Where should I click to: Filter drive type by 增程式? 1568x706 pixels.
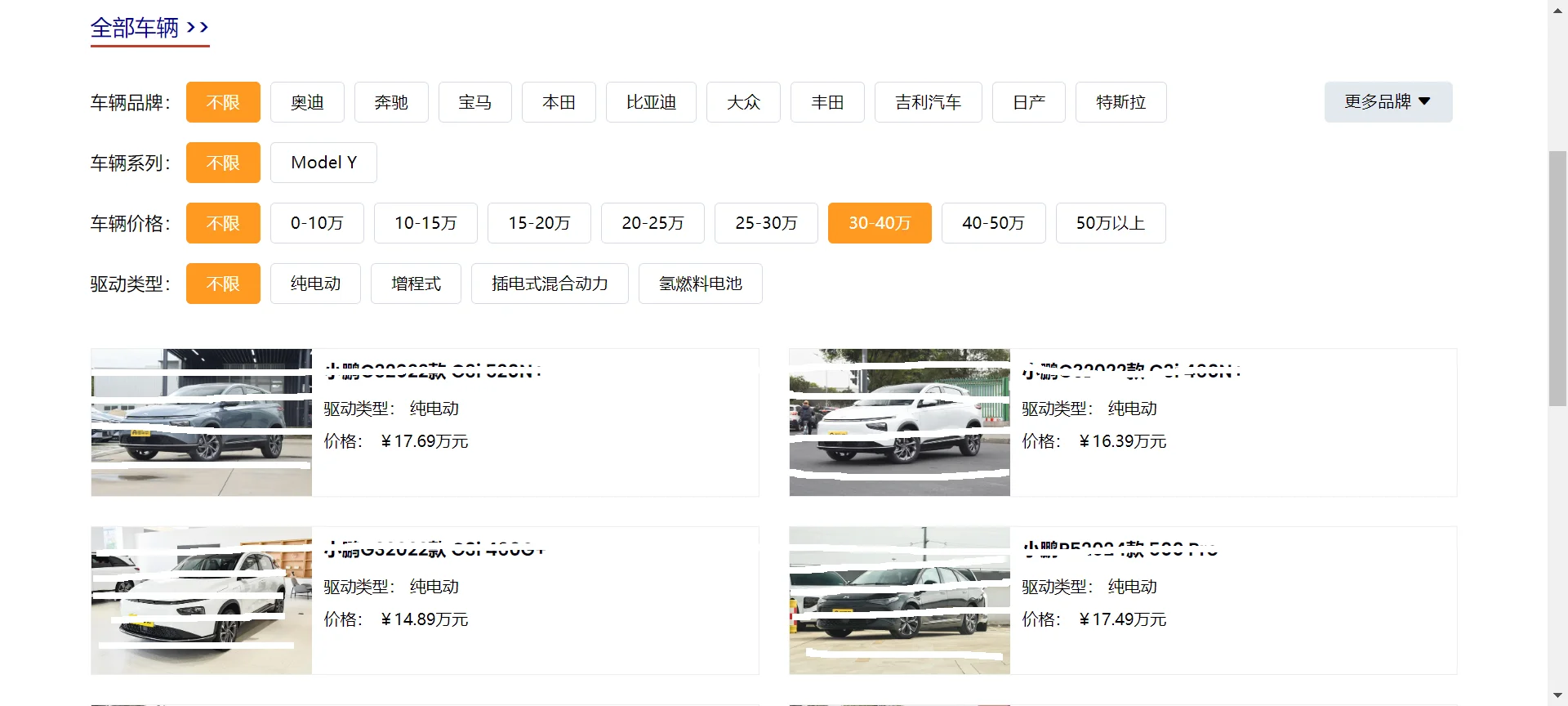416,284
